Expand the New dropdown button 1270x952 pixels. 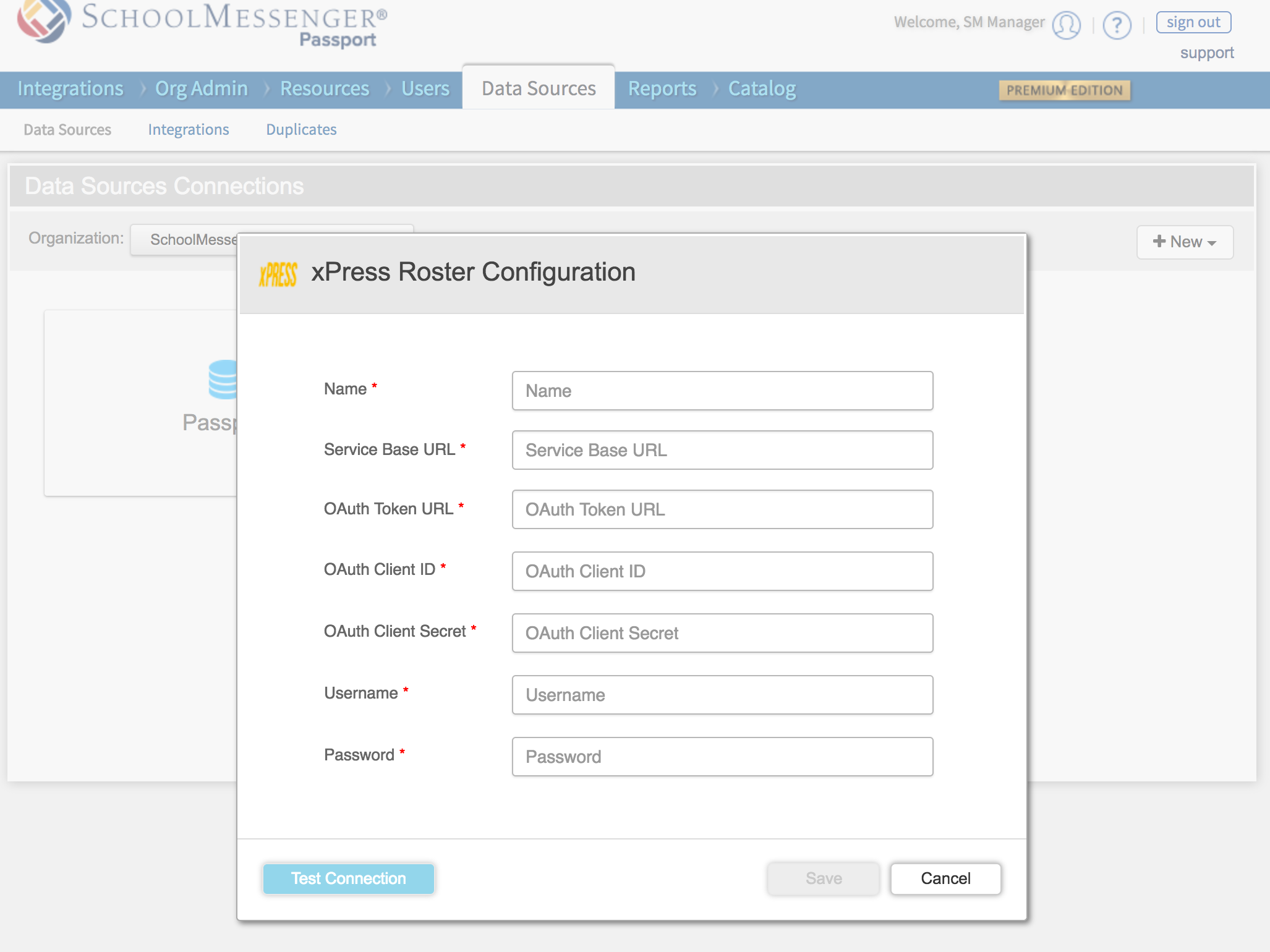pyautogui.click(x=1184, y=242)
